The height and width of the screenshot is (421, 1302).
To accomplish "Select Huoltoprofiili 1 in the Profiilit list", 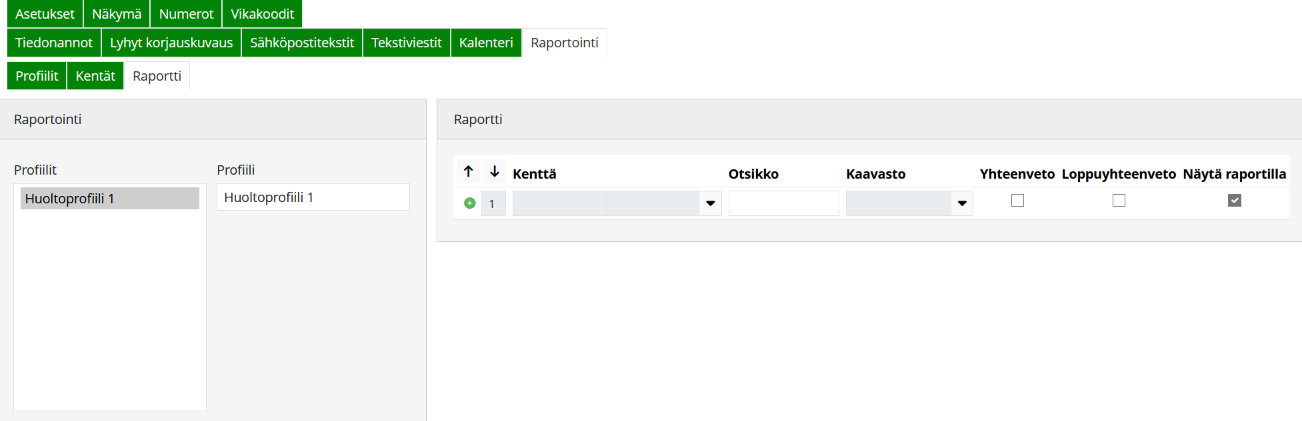I will point(110,198).
